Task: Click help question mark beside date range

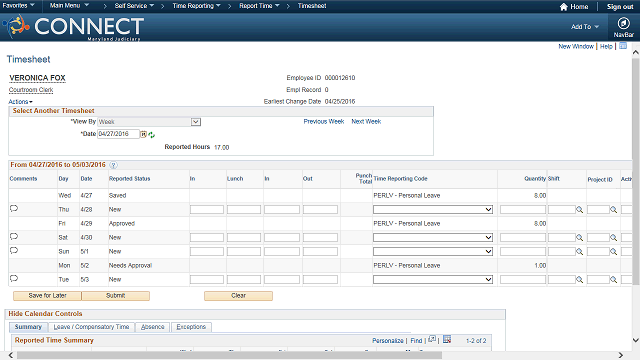Action: 113,165
